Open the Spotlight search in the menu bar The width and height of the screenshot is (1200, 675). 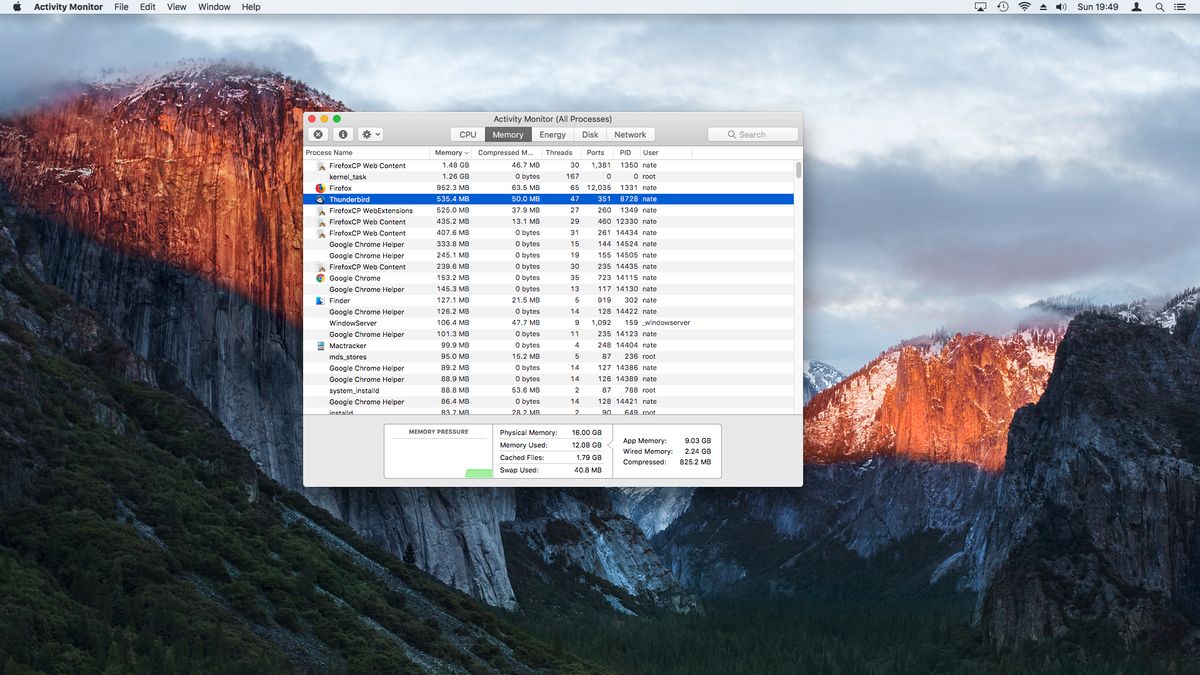pyautogui.click(x=1159, y=7)
